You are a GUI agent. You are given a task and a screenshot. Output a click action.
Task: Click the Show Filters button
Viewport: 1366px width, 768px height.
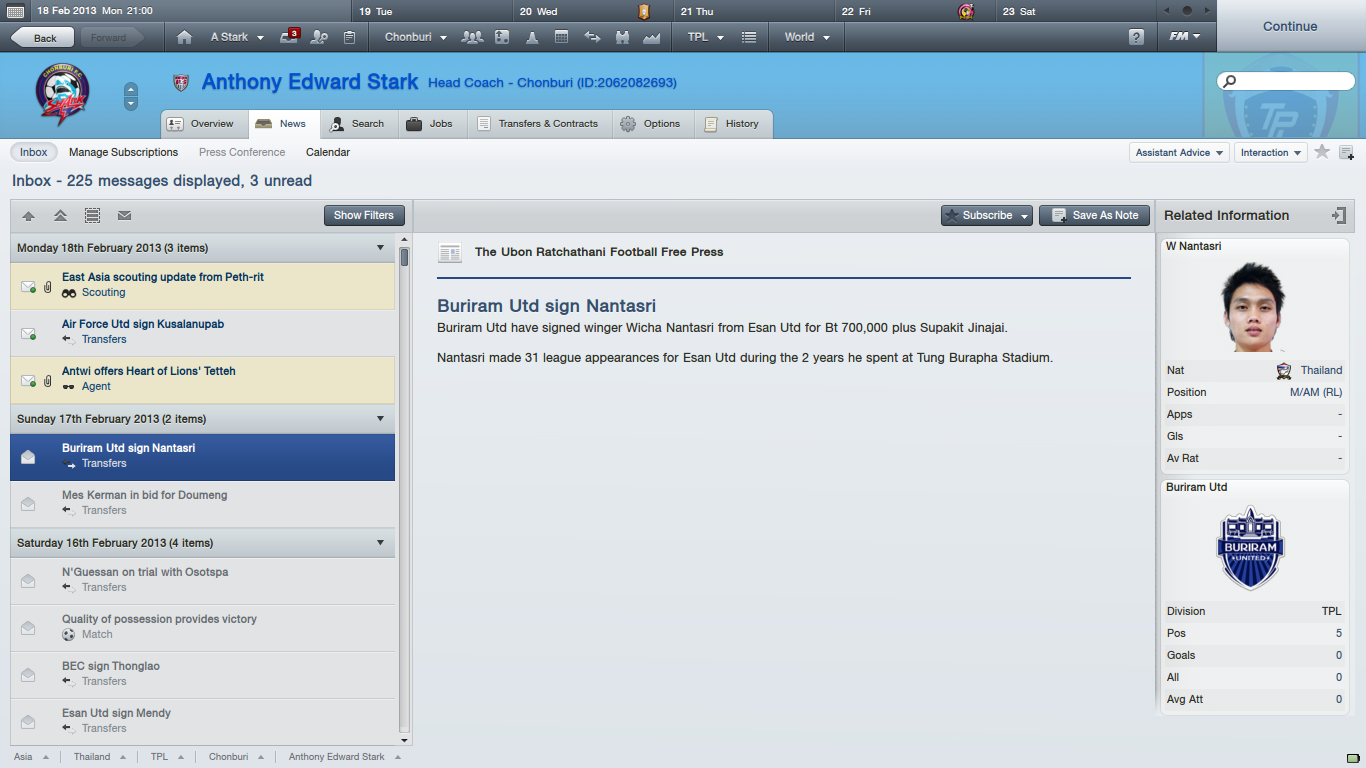click(x=364, y=215)
